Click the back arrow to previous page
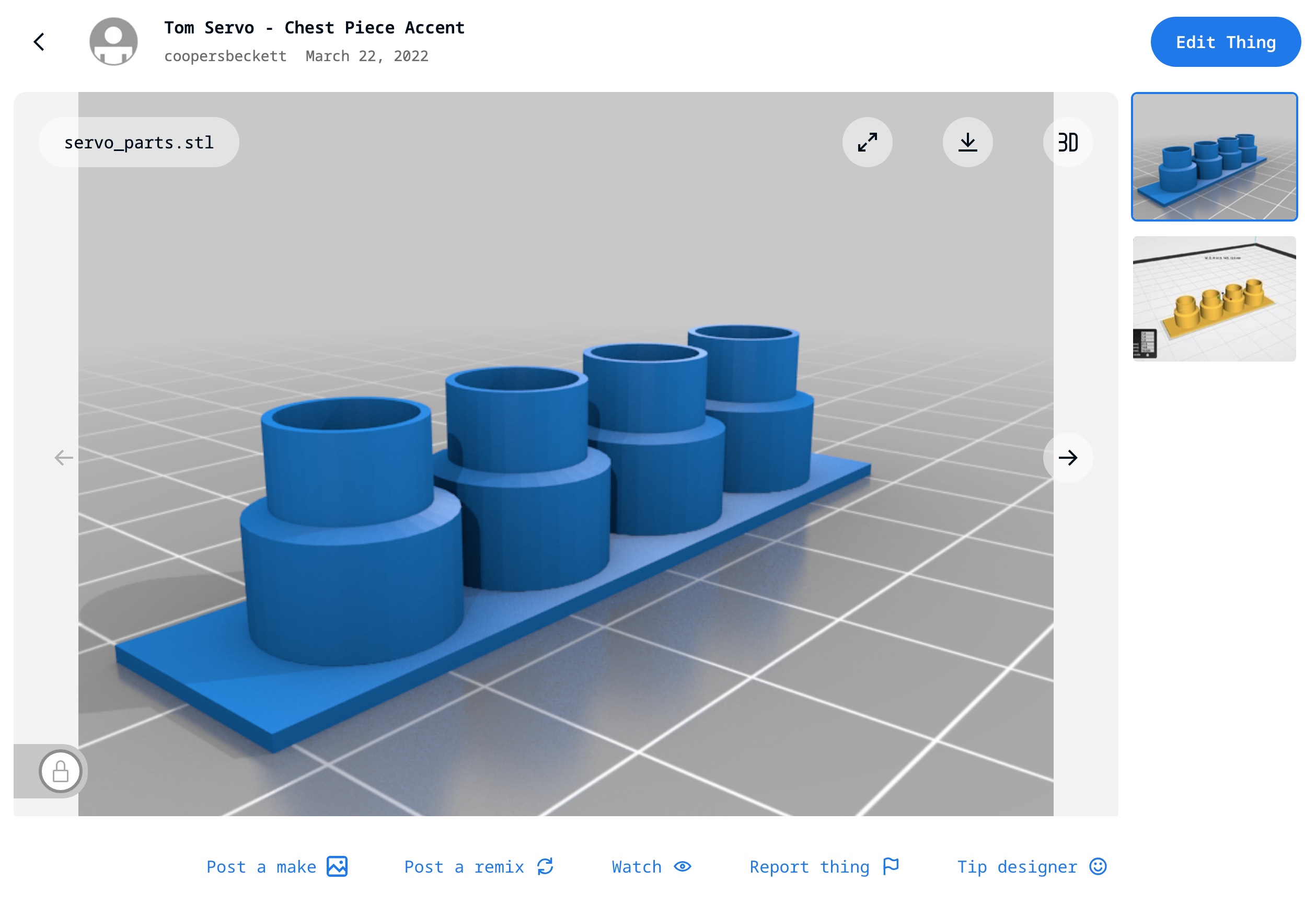The image size is (1316, 905). pyautogui.click(x=39, y=41)
